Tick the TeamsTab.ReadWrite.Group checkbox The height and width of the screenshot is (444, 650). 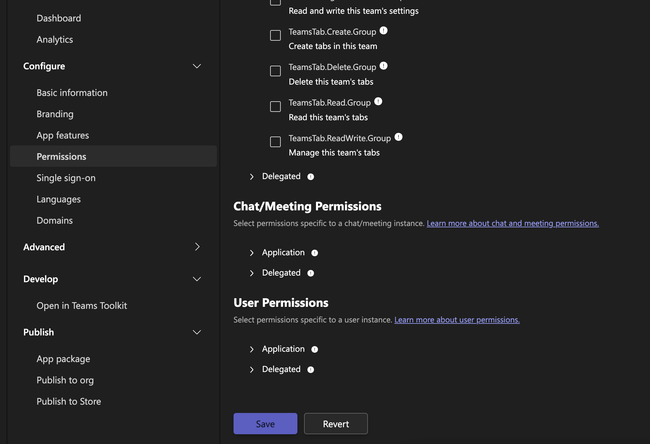coord(275,142)
